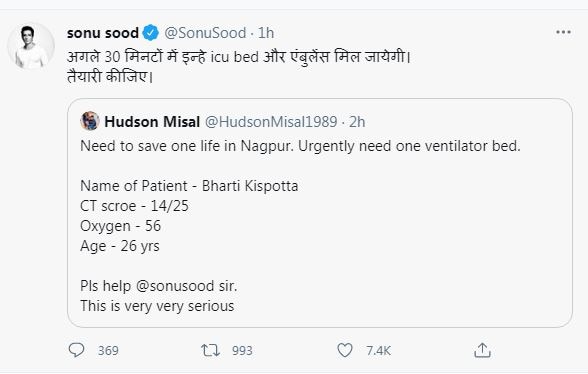588x374 pixels.
Task: Retweet using the retweet arrows icon
Action: coord(210,350)
